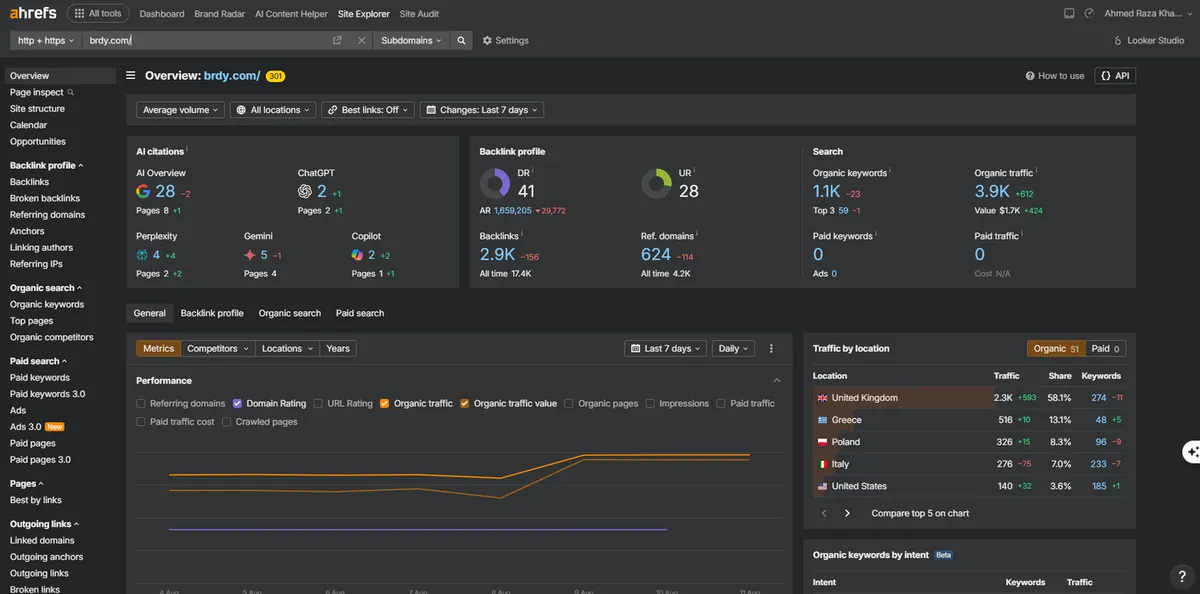Open How to use help

pos(1055,76)
